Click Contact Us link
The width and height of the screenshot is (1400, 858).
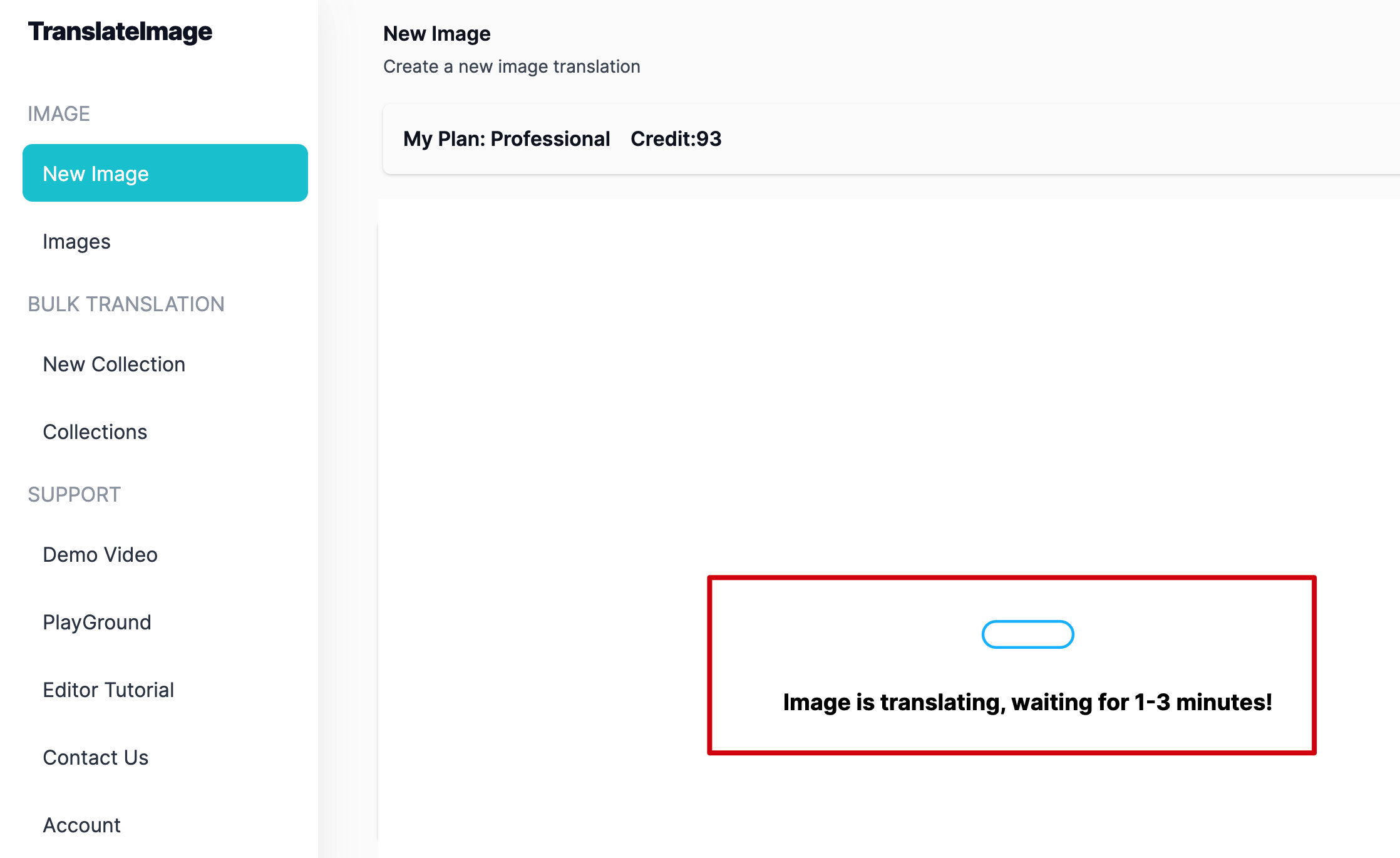tap(96, 757)
